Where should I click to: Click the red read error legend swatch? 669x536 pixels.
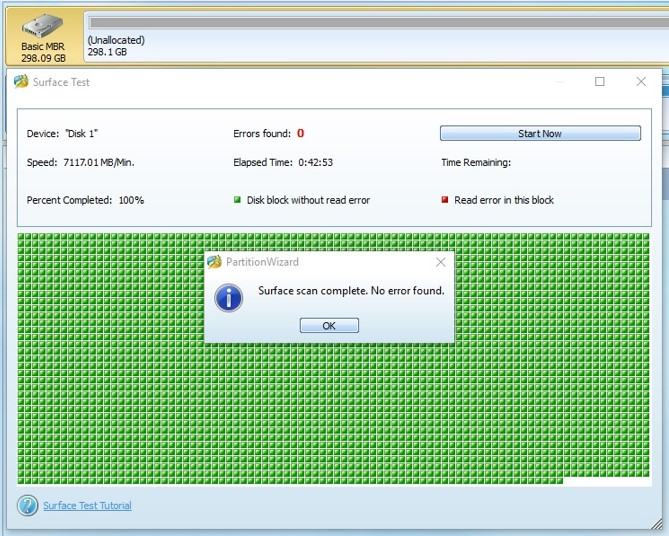445,199
